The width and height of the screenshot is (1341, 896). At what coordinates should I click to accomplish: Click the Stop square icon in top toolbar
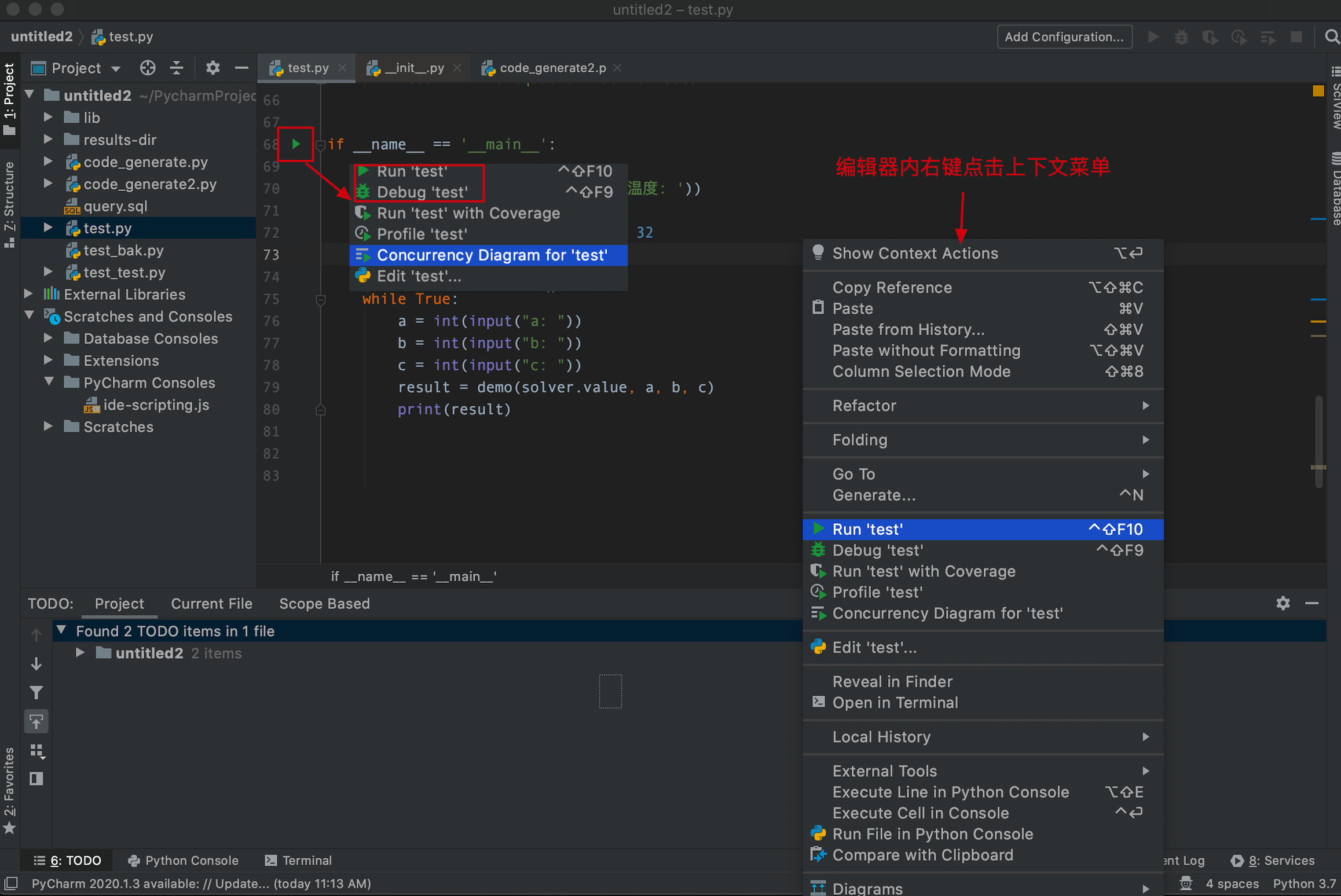click(1296, 37)
